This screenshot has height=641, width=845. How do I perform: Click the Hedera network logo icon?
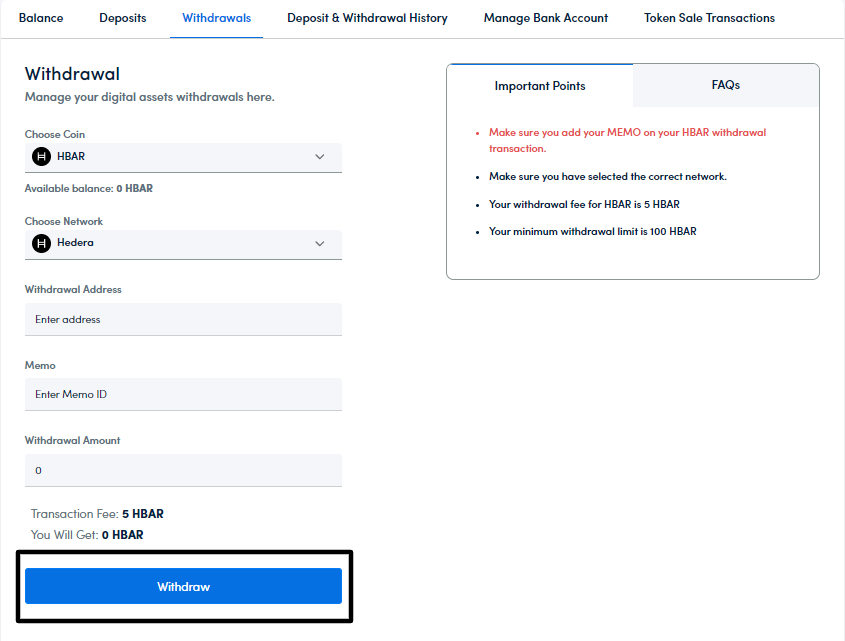41,243
